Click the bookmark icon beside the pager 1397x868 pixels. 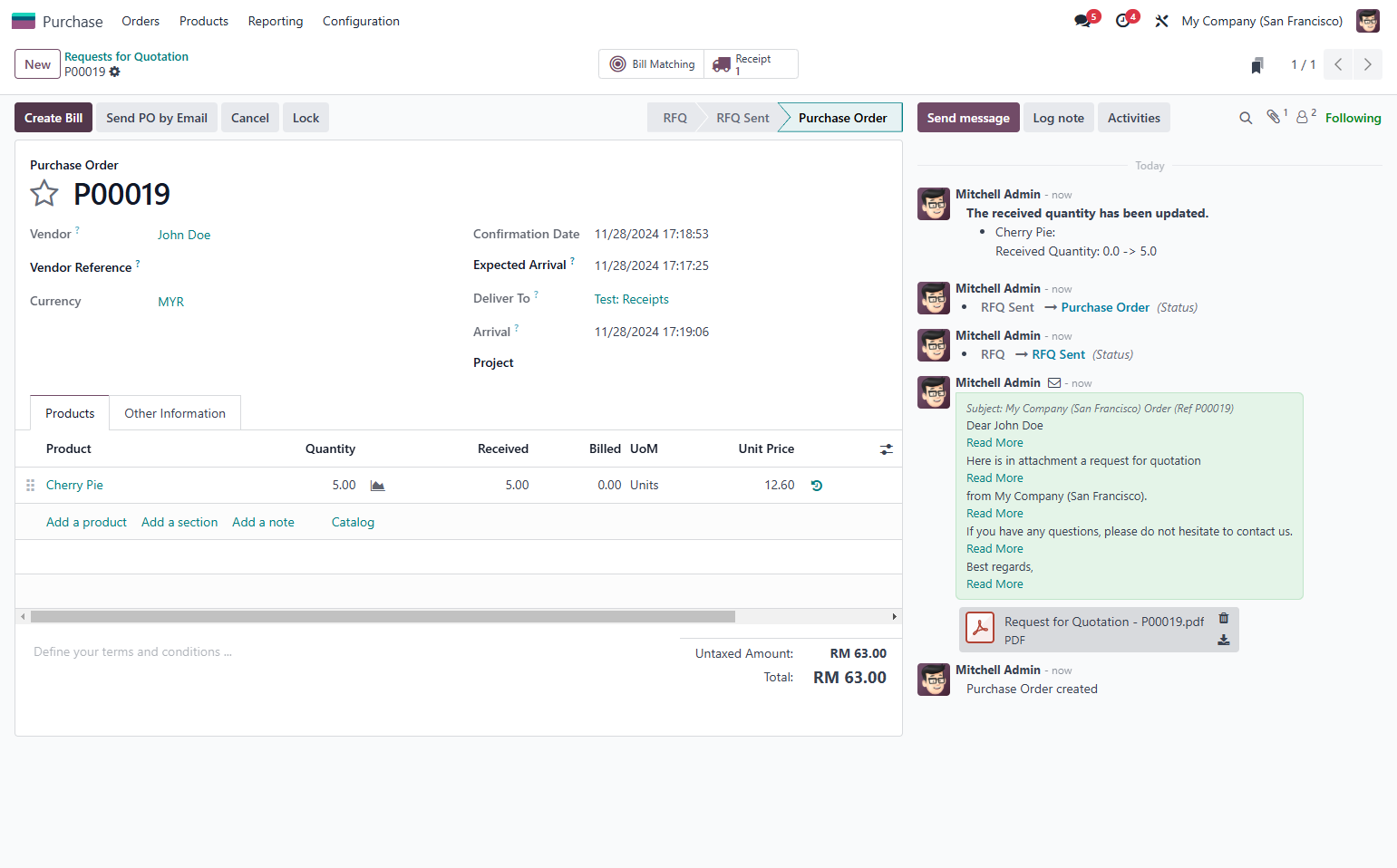coord(1257,65)
